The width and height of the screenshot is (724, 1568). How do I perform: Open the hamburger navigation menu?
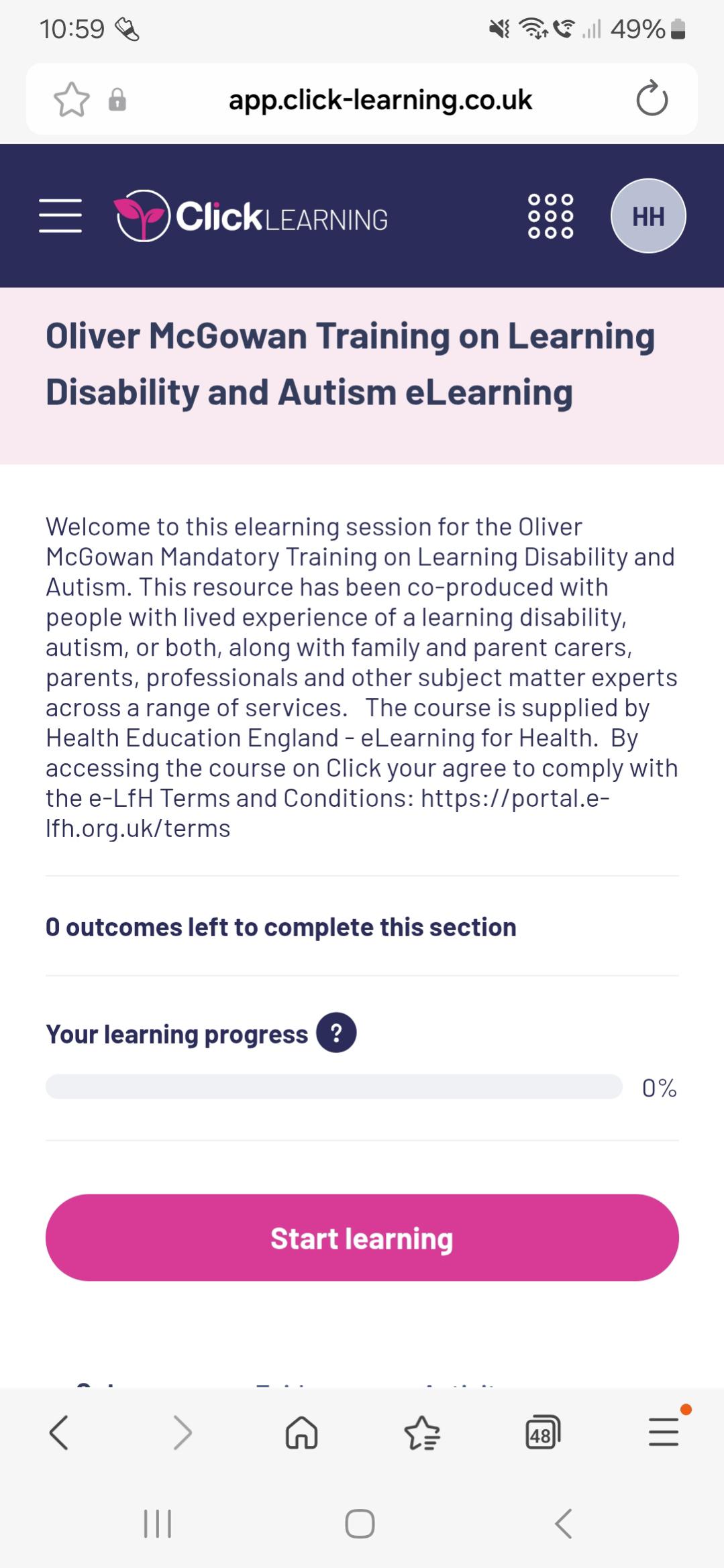pos(60,216)
